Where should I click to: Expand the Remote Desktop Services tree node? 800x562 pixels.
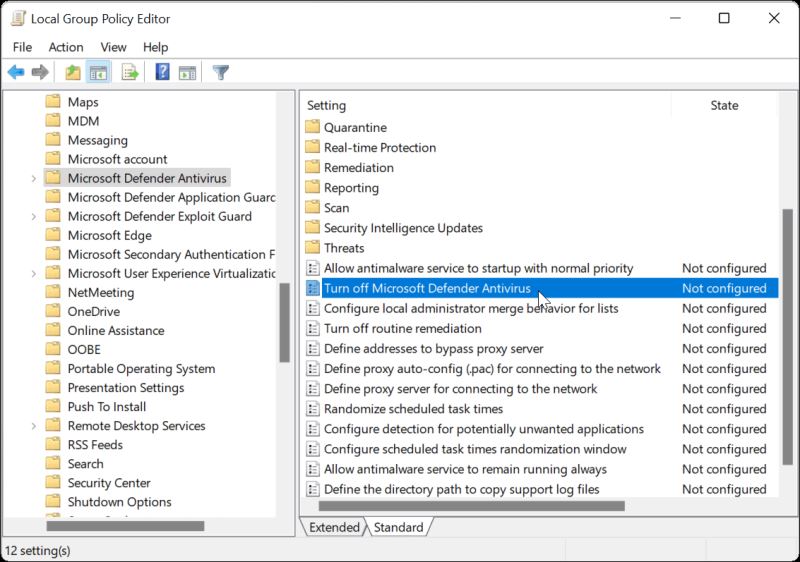34,426
